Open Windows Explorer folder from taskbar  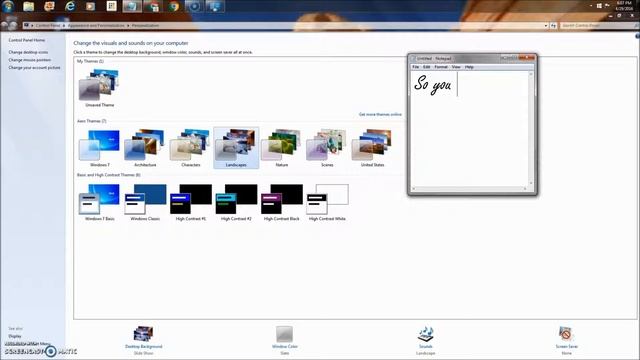[29, 6]
